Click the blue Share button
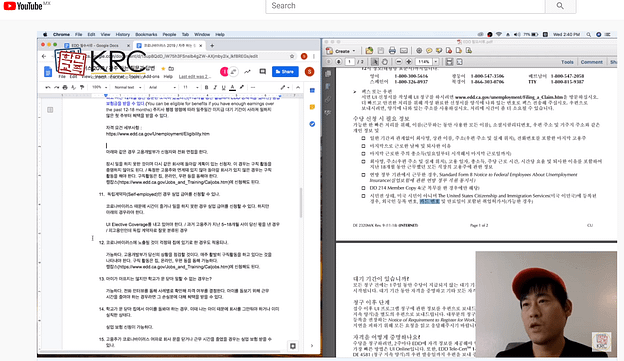The image size is (624, 361). pos(285,72)
